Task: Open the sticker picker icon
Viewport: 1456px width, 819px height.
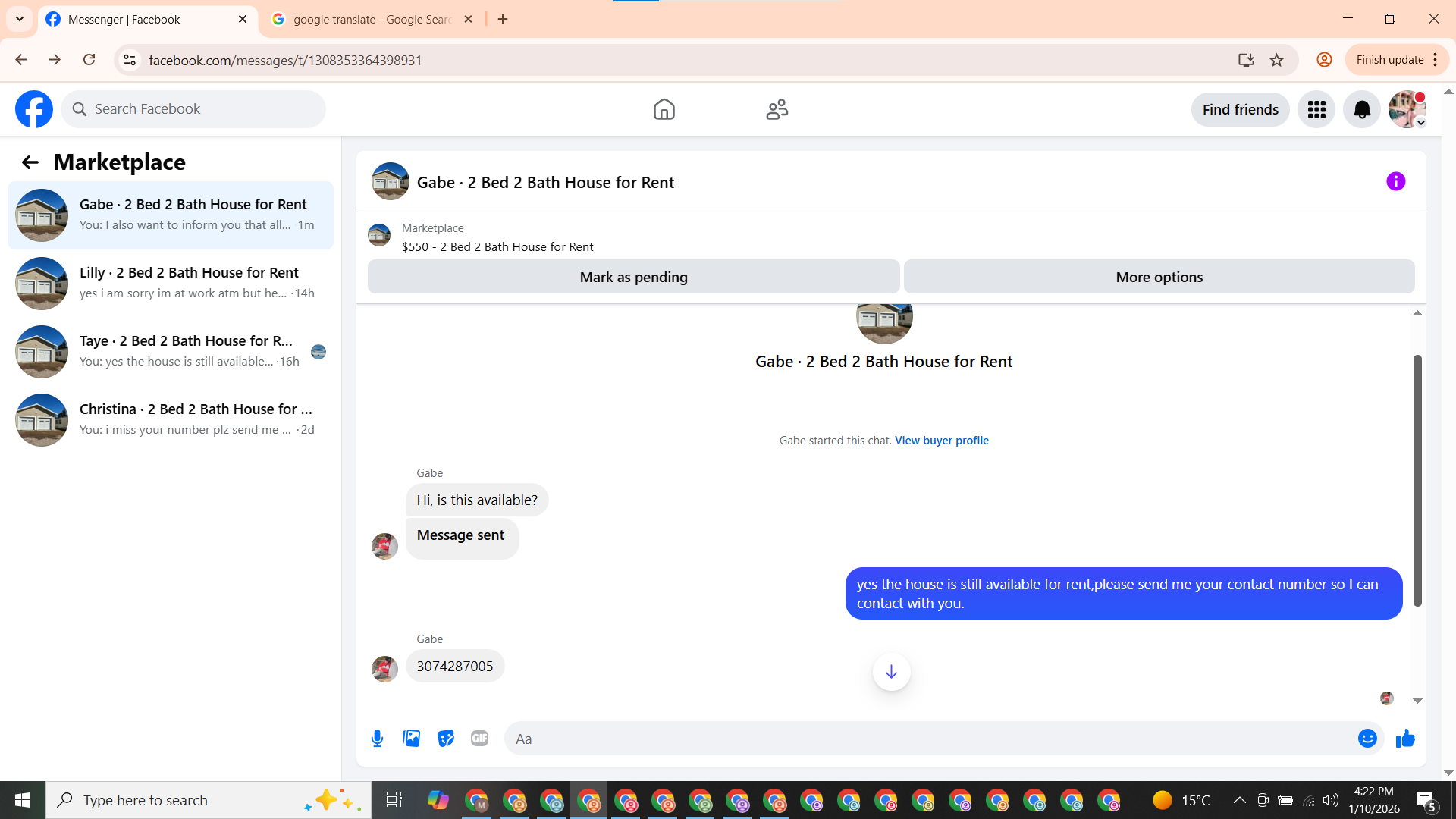Action: point(445,738)
